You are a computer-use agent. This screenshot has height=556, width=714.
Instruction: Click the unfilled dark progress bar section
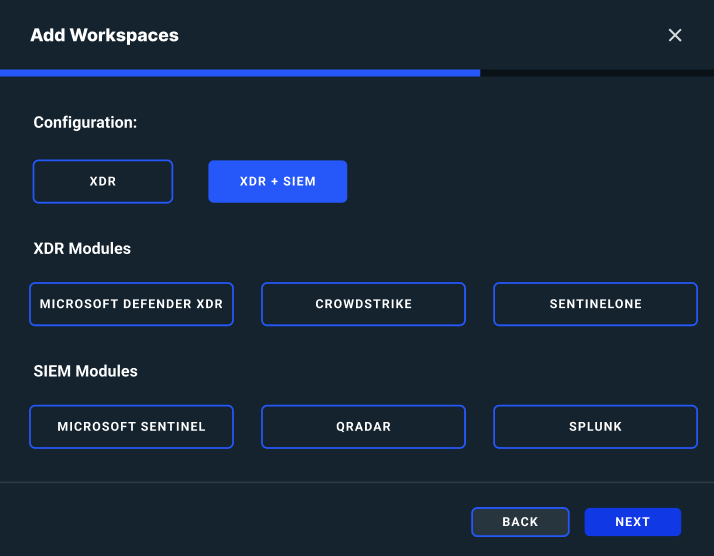tap(596, 73)
